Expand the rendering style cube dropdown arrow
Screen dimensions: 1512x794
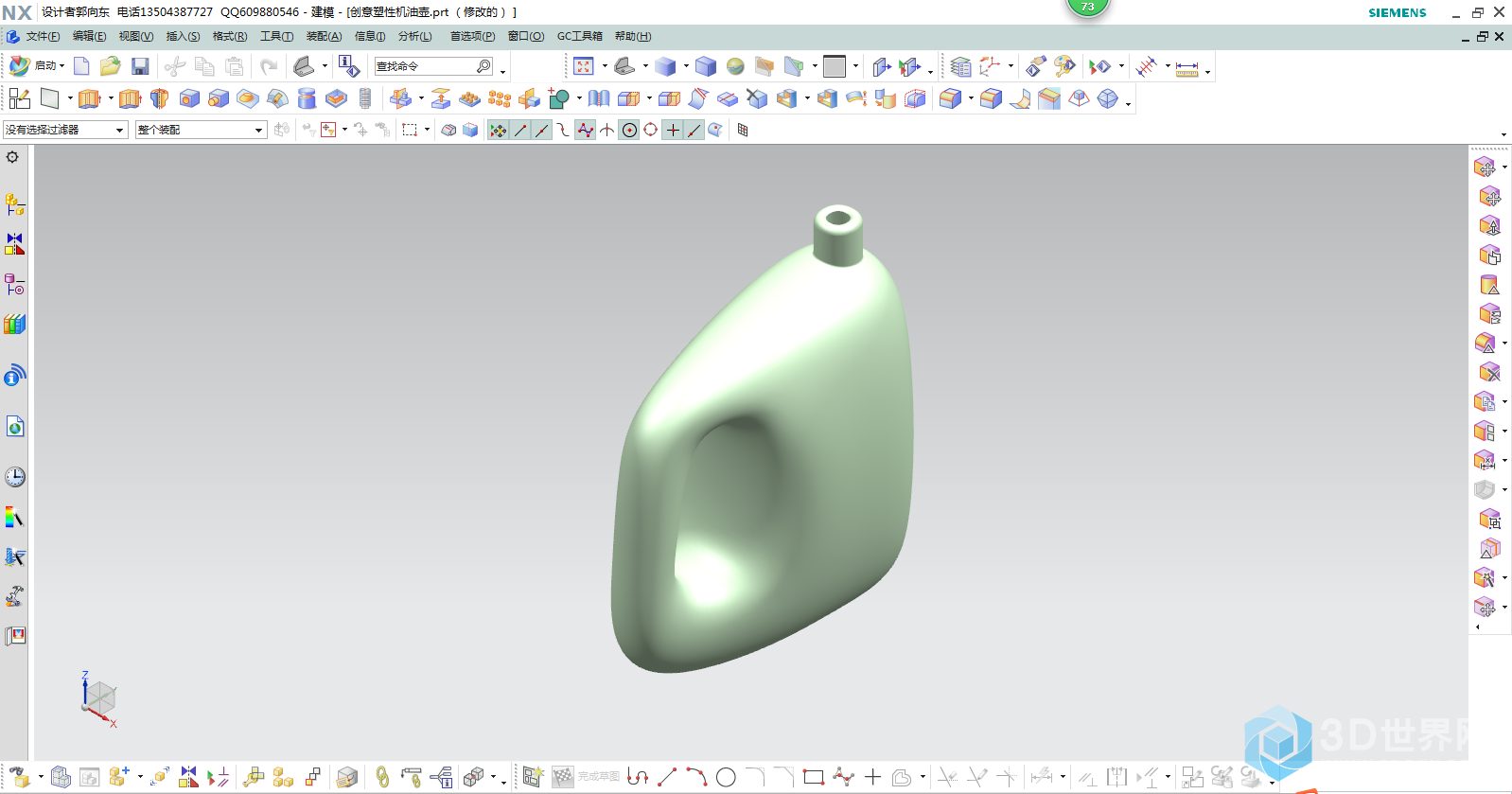point(686,66)
